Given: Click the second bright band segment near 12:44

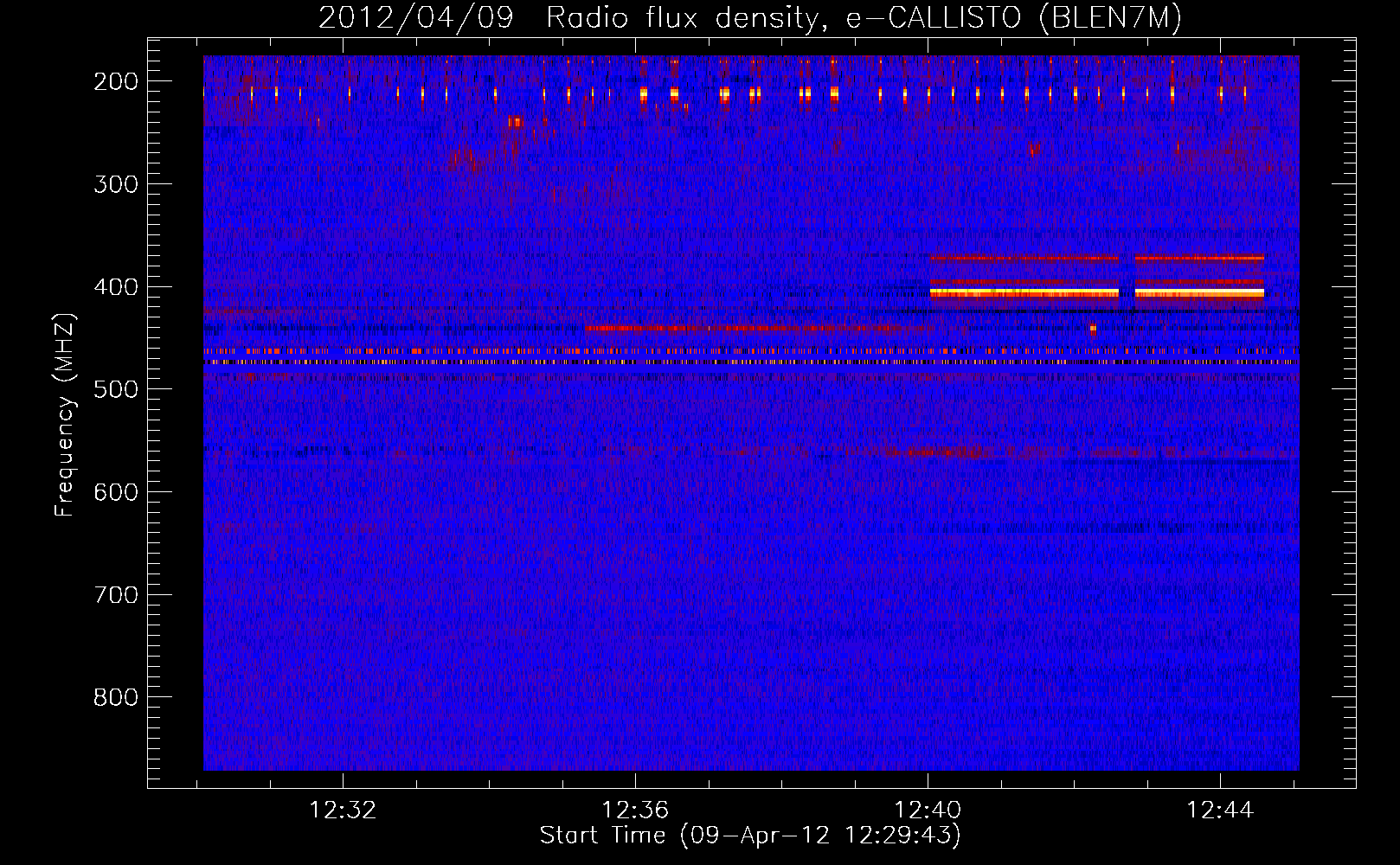Looking at the screenshot, I should coord(1199,293).
